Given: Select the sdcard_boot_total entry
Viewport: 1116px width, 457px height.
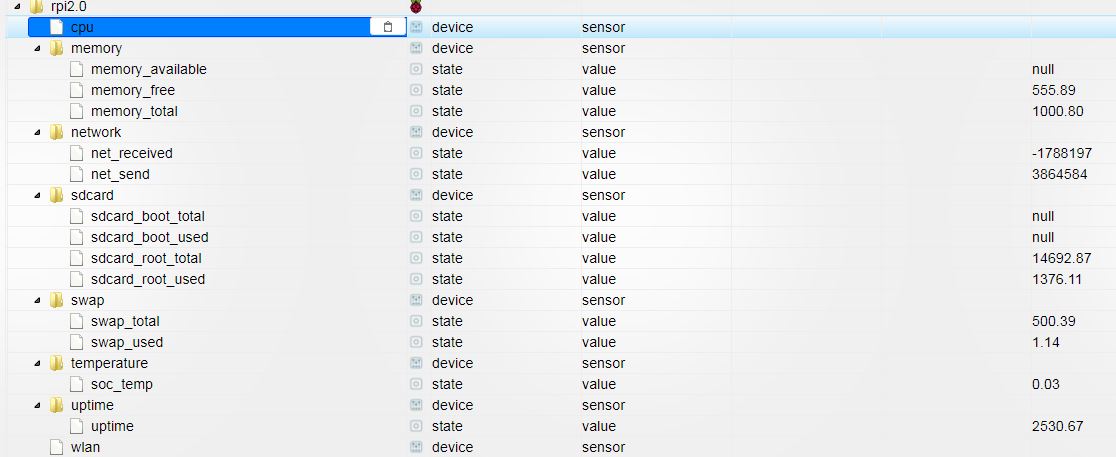Looking at the screenshot, I should [x=148, y=216].
